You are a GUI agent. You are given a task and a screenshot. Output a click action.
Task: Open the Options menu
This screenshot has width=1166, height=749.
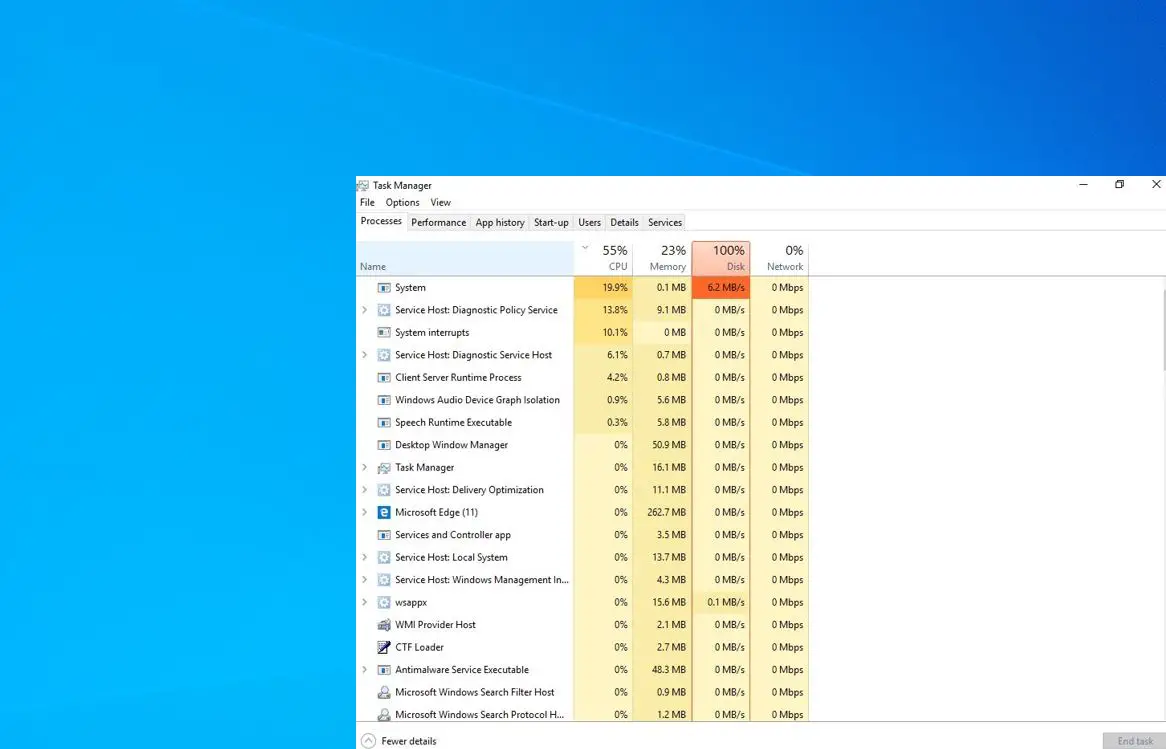(x=402, y=202)
